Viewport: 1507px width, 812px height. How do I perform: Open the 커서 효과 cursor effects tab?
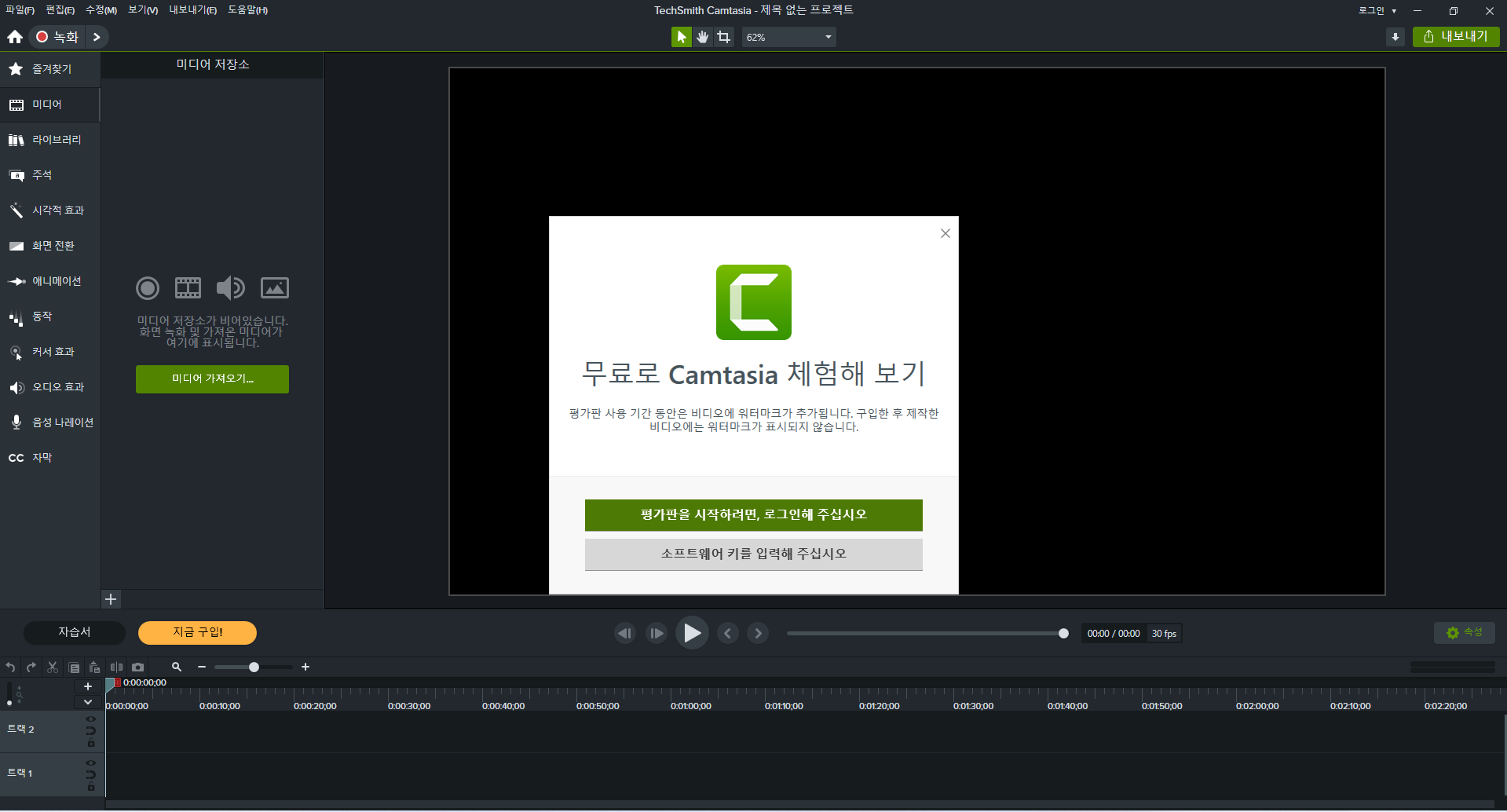tap(50, 352)
